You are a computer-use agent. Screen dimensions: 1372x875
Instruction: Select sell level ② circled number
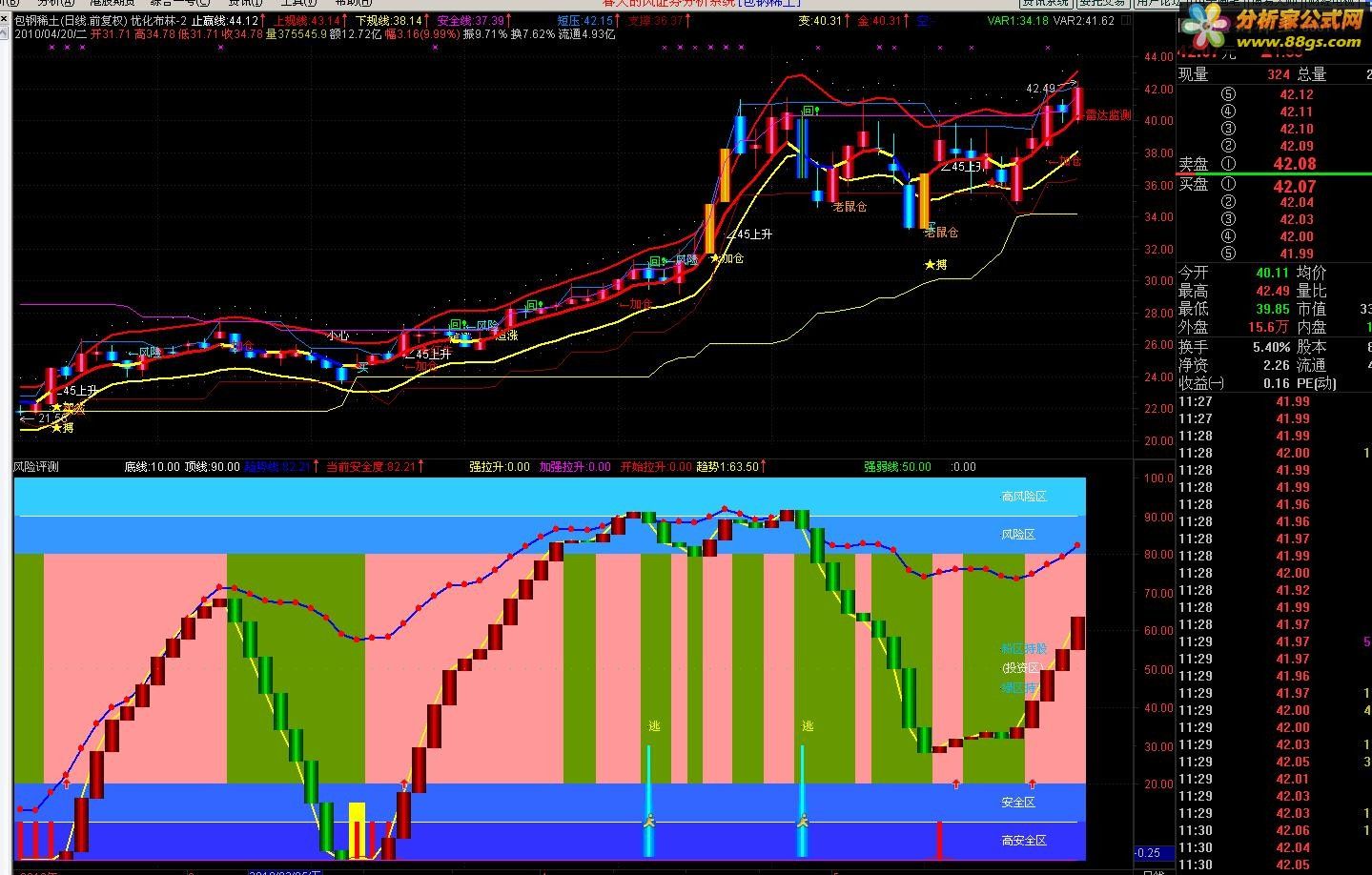[x=1228, y=146]
